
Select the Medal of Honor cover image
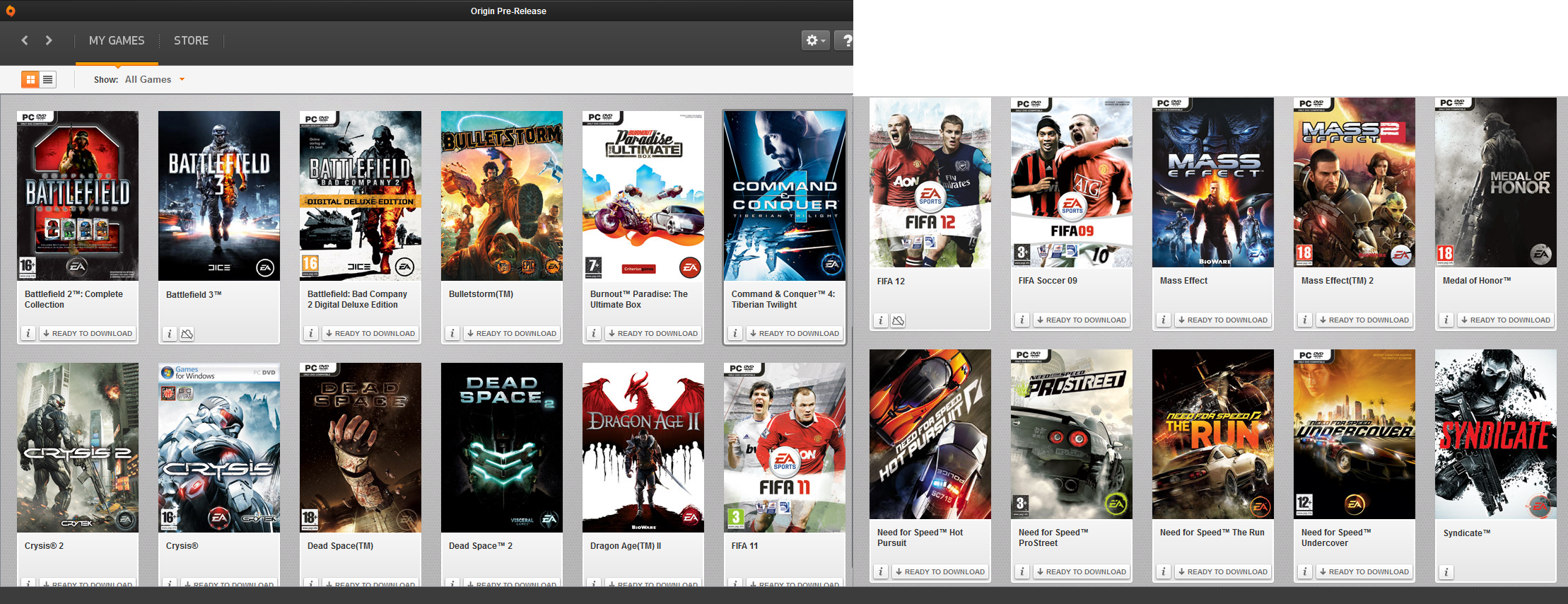1496,182
